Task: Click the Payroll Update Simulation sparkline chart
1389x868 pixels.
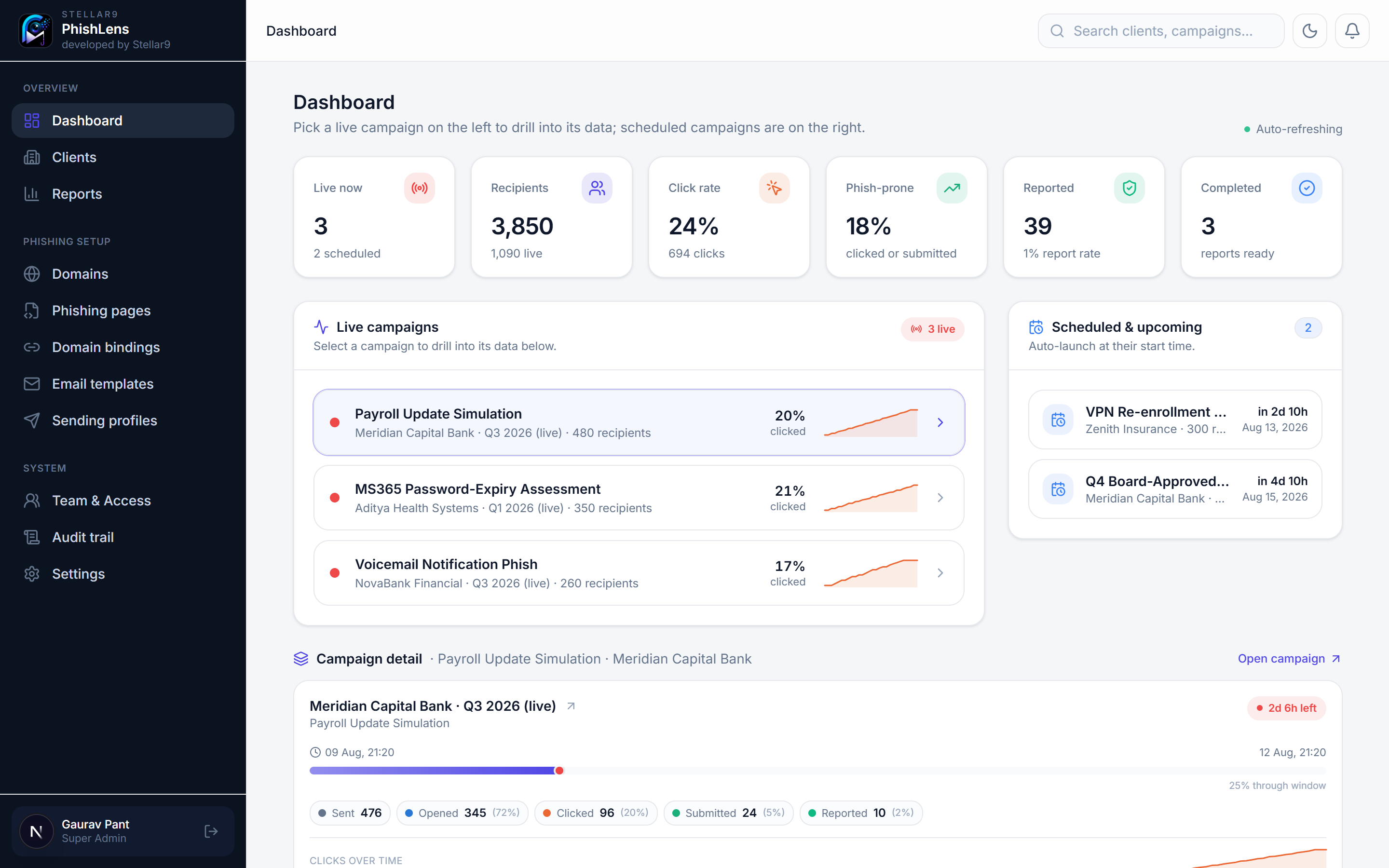Action: tap(871, 422)
